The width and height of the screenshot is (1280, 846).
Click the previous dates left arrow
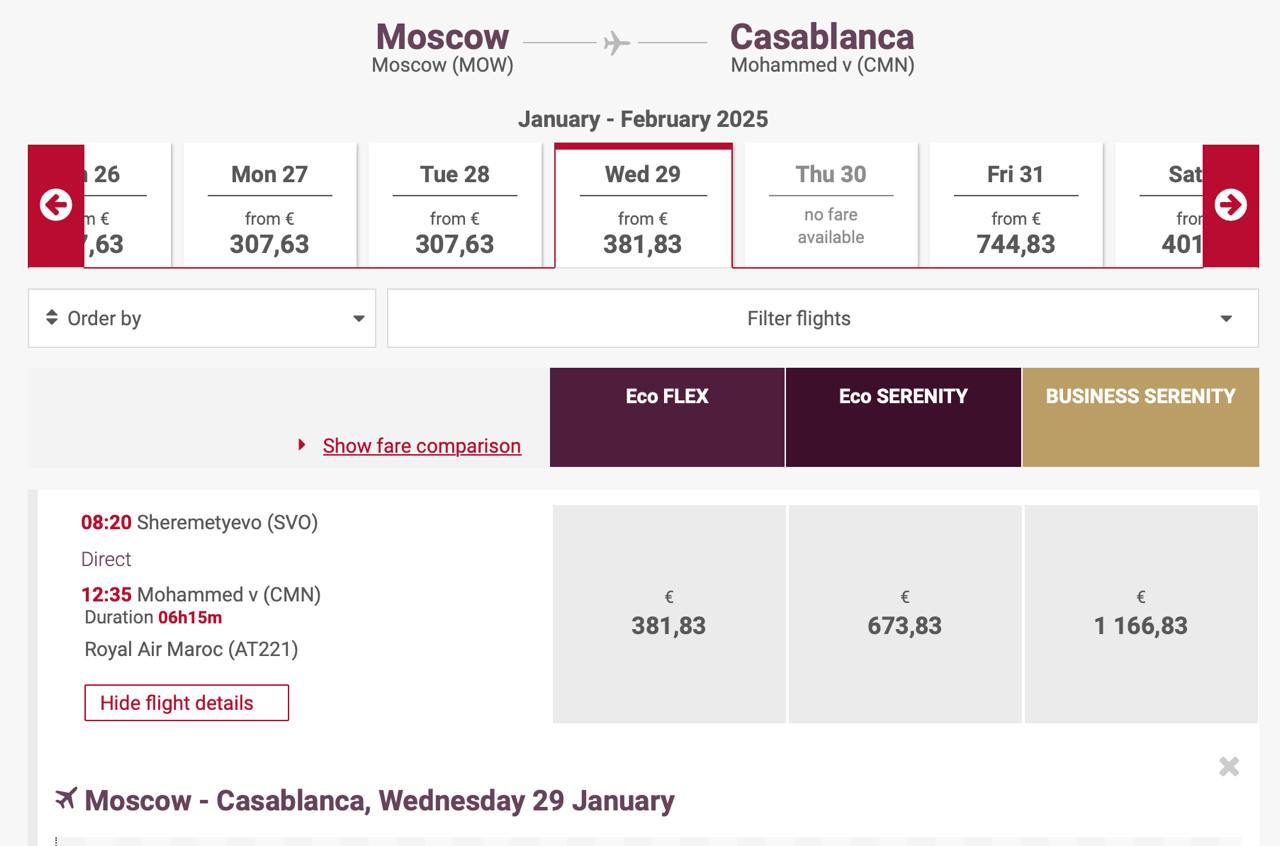pyautogui.click(x=56, y=205)
